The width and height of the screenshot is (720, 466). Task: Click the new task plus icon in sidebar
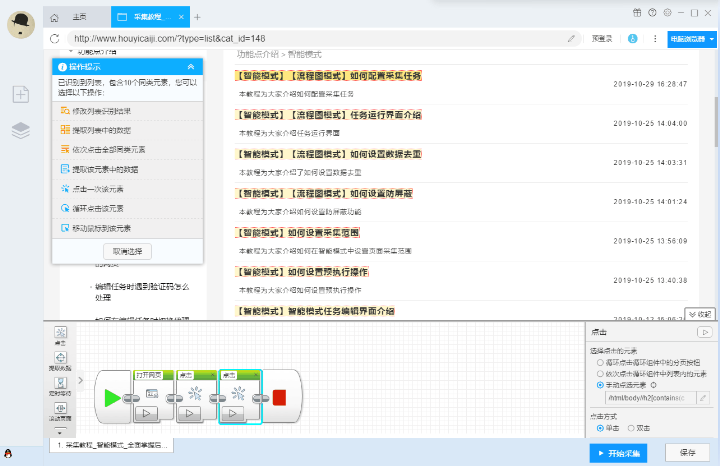pos(21,94)
